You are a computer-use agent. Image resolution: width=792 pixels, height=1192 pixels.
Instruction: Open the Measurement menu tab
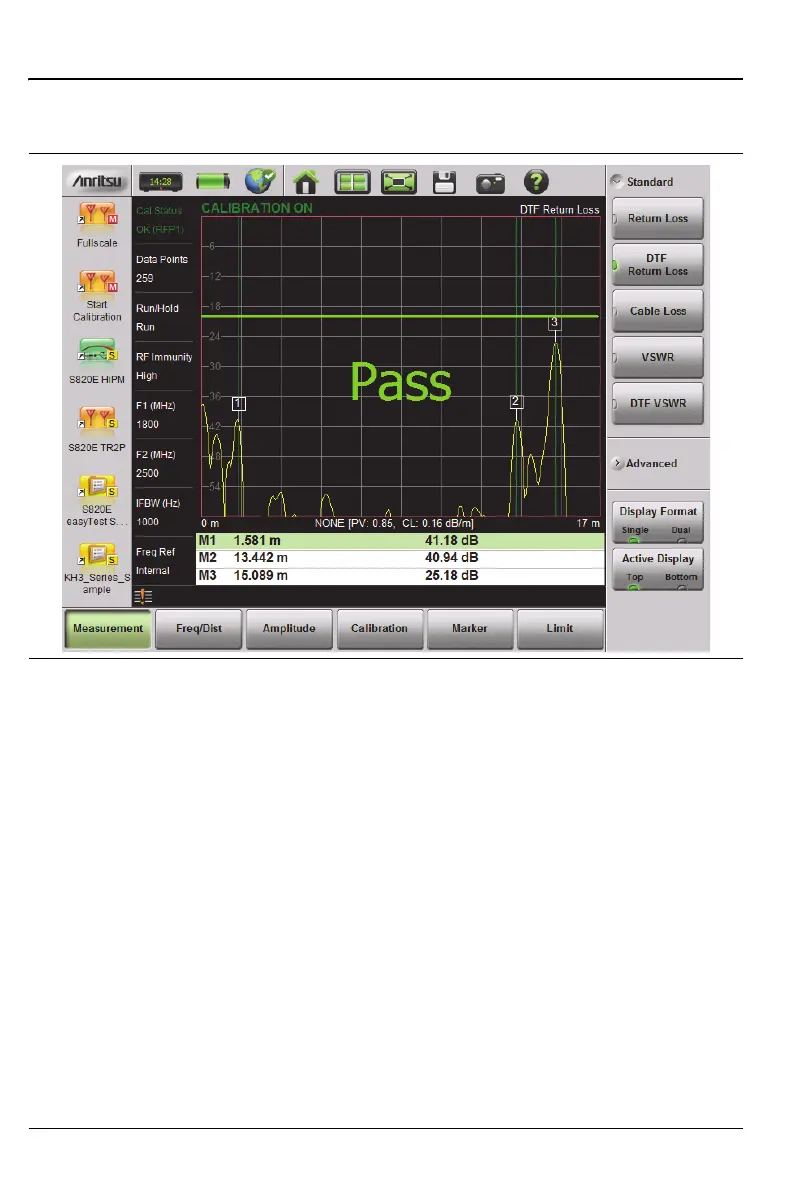[x=108, y=629]
